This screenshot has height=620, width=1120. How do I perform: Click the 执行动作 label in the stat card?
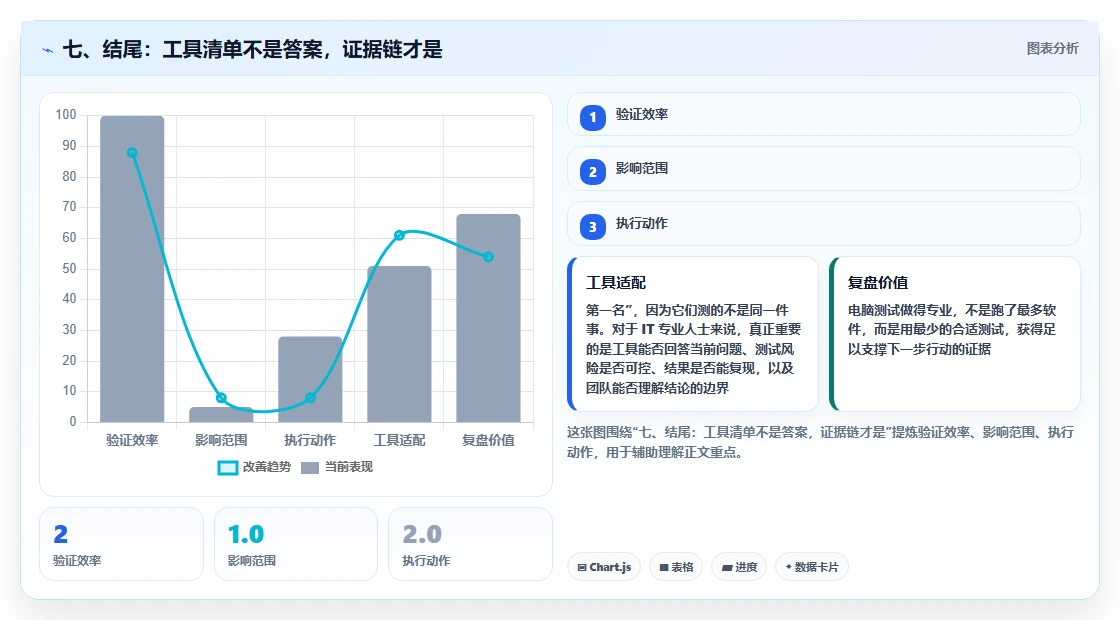[x=426, y=561]
